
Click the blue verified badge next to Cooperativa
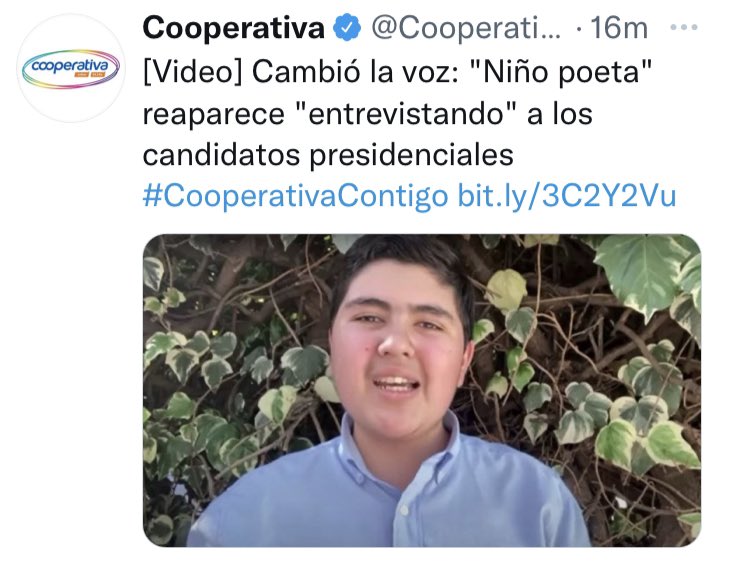[x=347, y=28]
